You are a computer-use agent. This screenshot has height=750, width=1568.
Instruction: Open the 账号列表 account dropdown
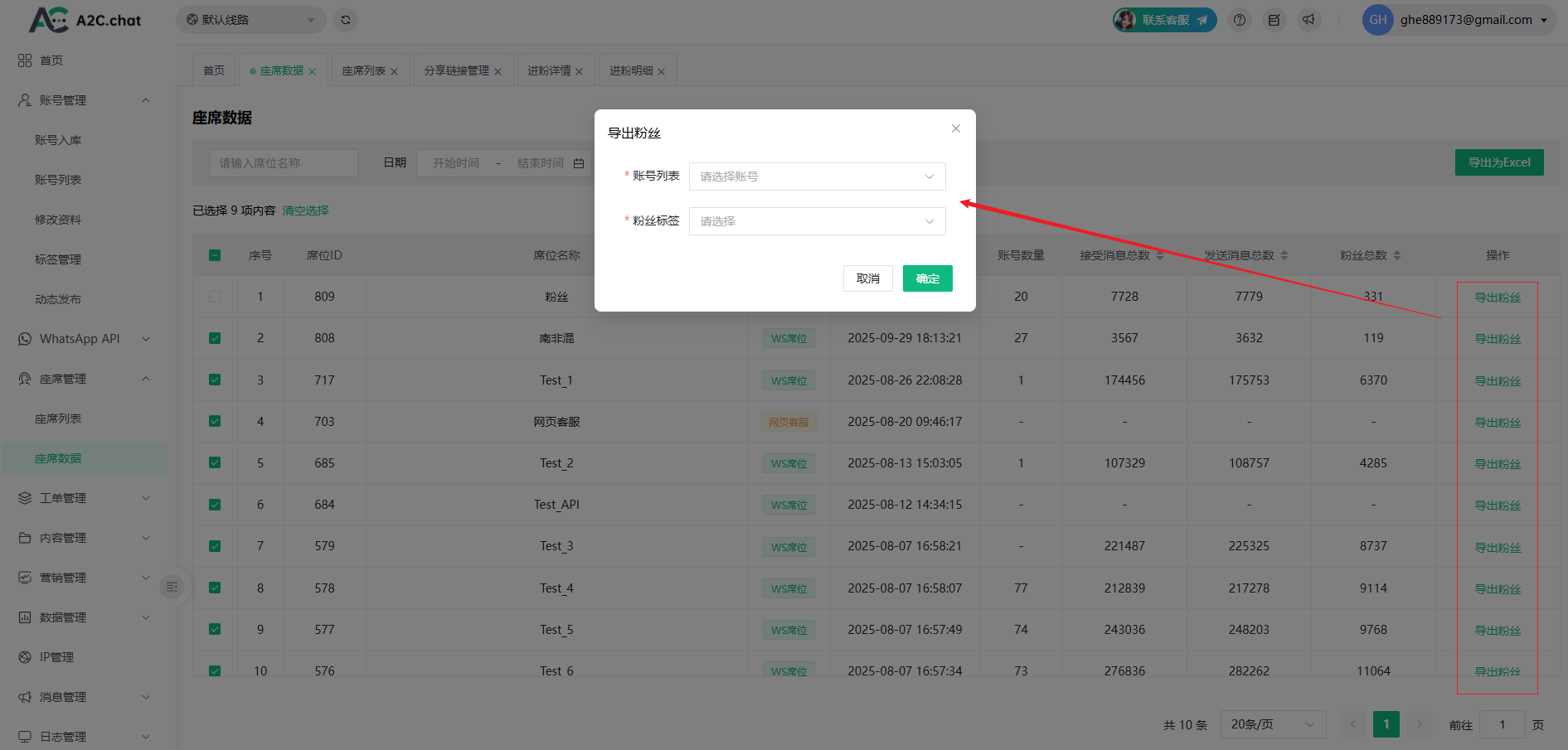[817, 177]
